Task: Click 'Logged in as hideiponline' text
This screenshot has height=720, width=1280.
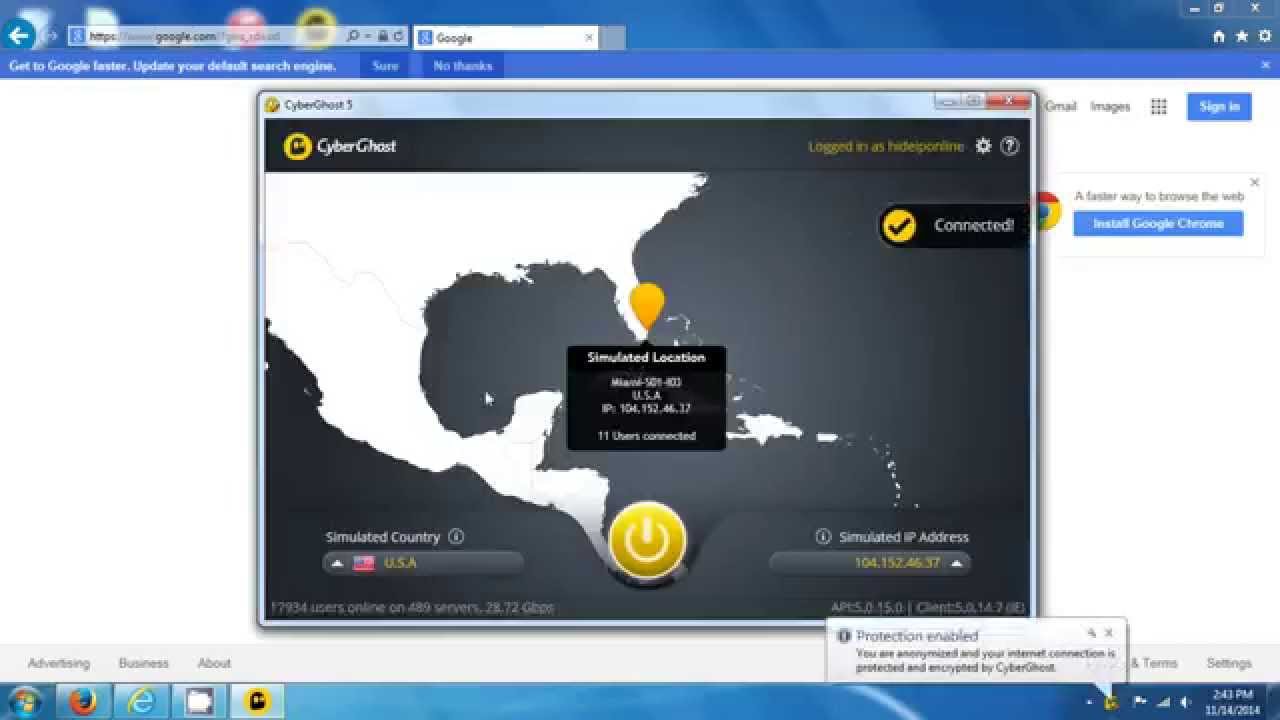Action: pos(886,146)
